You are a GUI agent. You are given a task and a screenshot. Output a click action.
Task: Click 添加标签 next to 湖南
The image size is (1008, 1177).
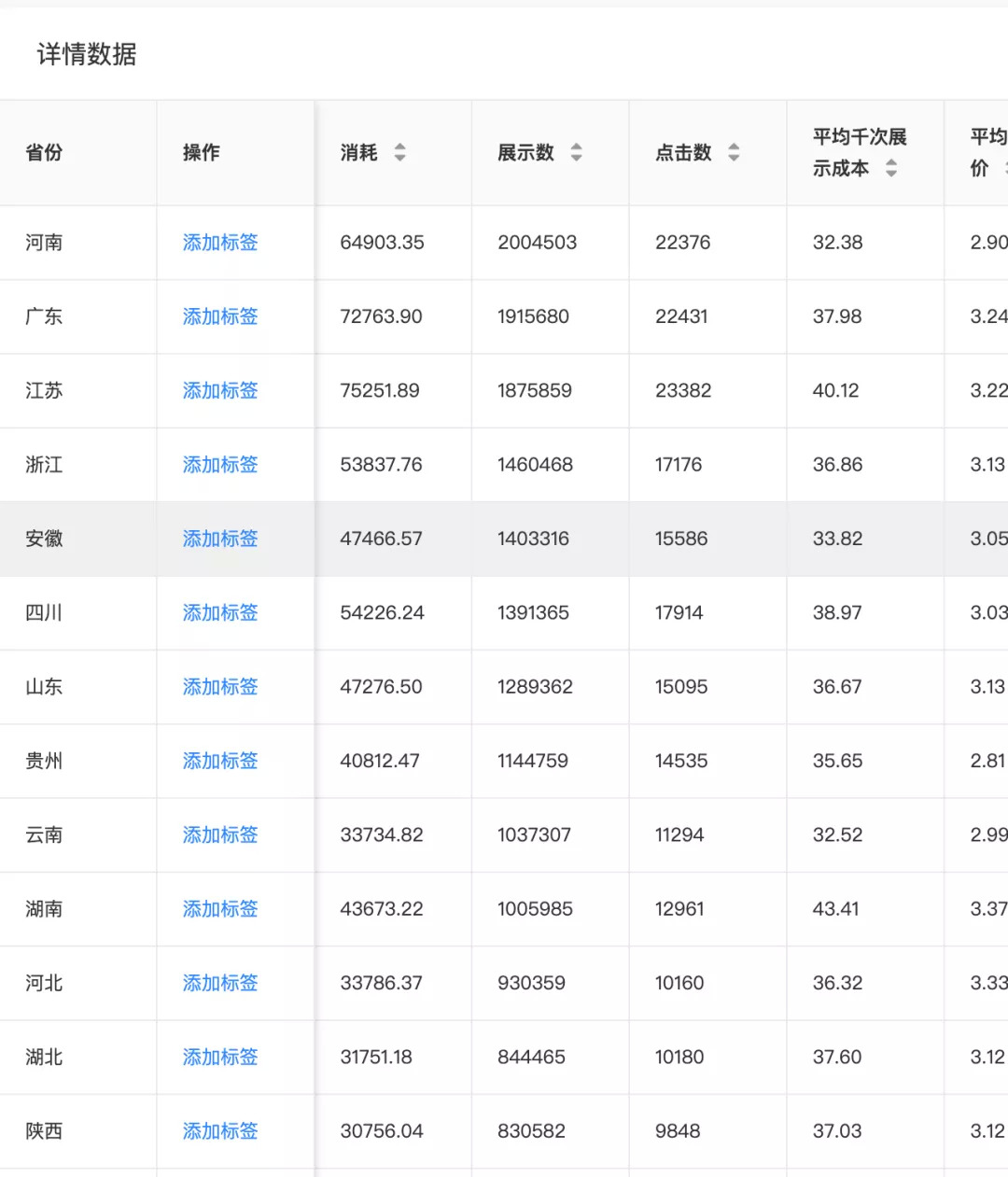tap(220, 909)
